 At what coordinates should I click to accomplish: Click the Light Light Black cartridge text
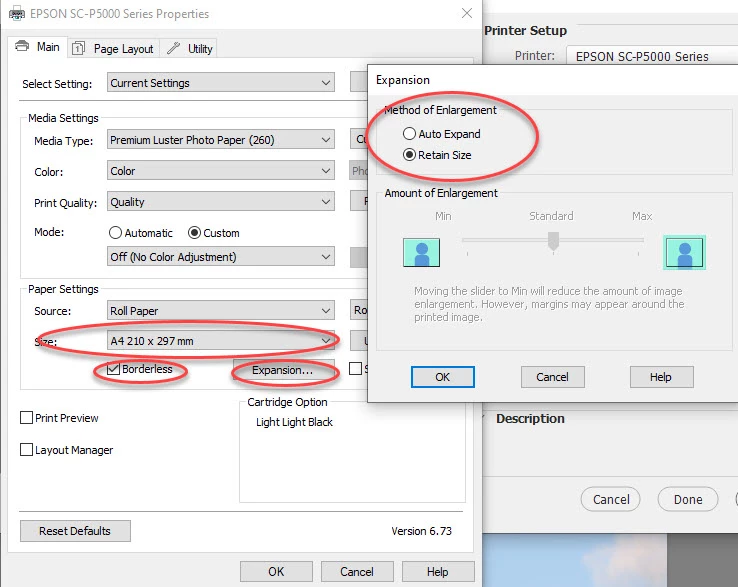294,422
